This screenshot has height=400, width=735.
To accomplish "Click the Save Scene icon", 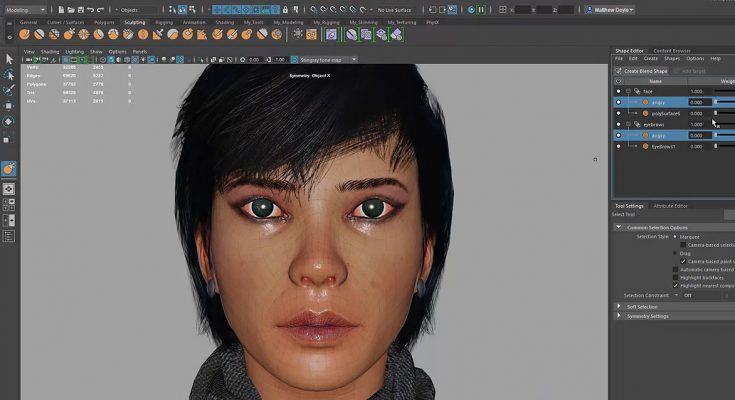I will pyautogui.click(x=81, y=9).
